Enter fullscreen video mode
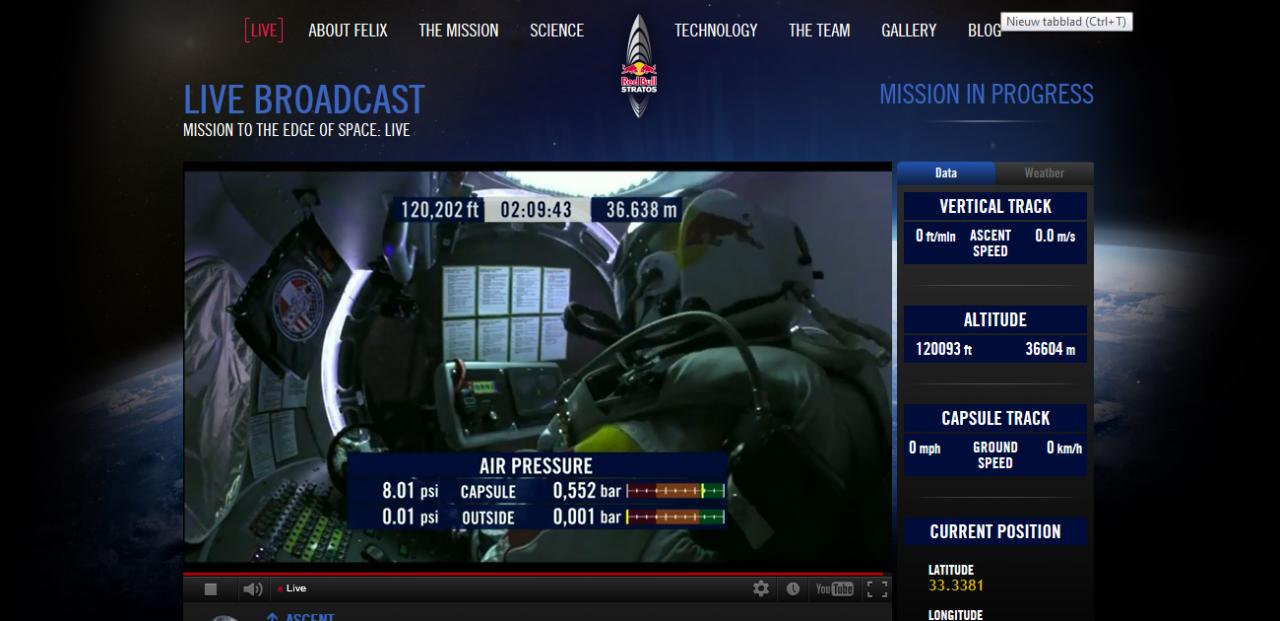 click(877, 588)
